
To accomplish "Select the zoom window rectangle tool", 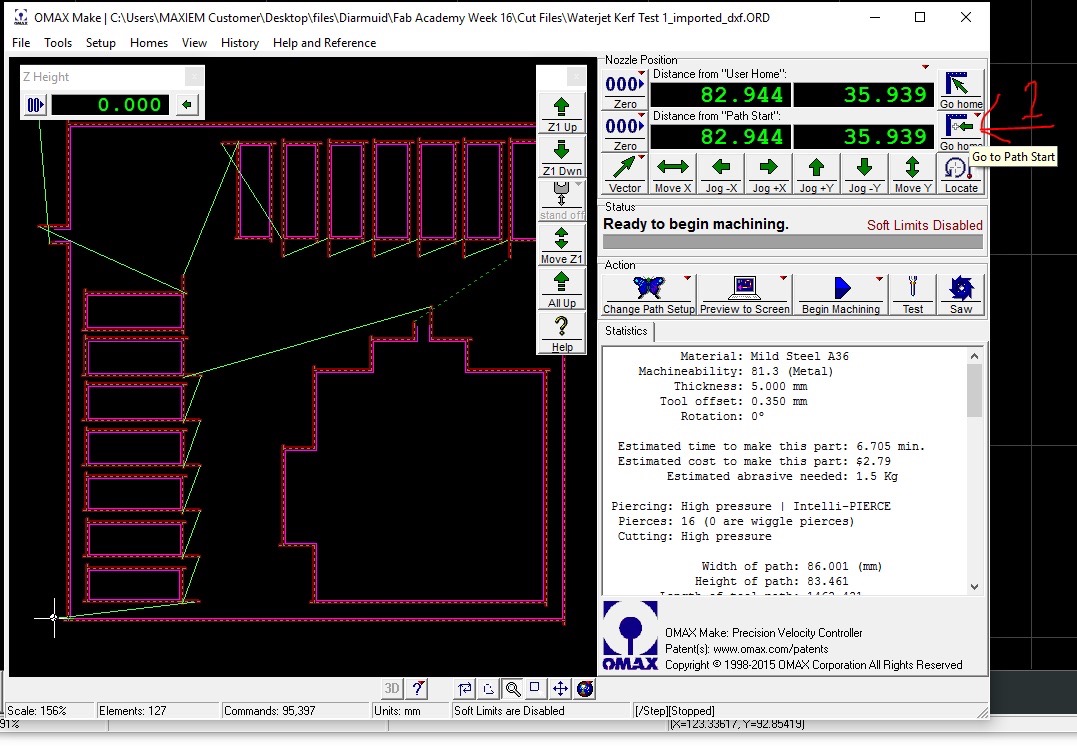I will (535, 688).
